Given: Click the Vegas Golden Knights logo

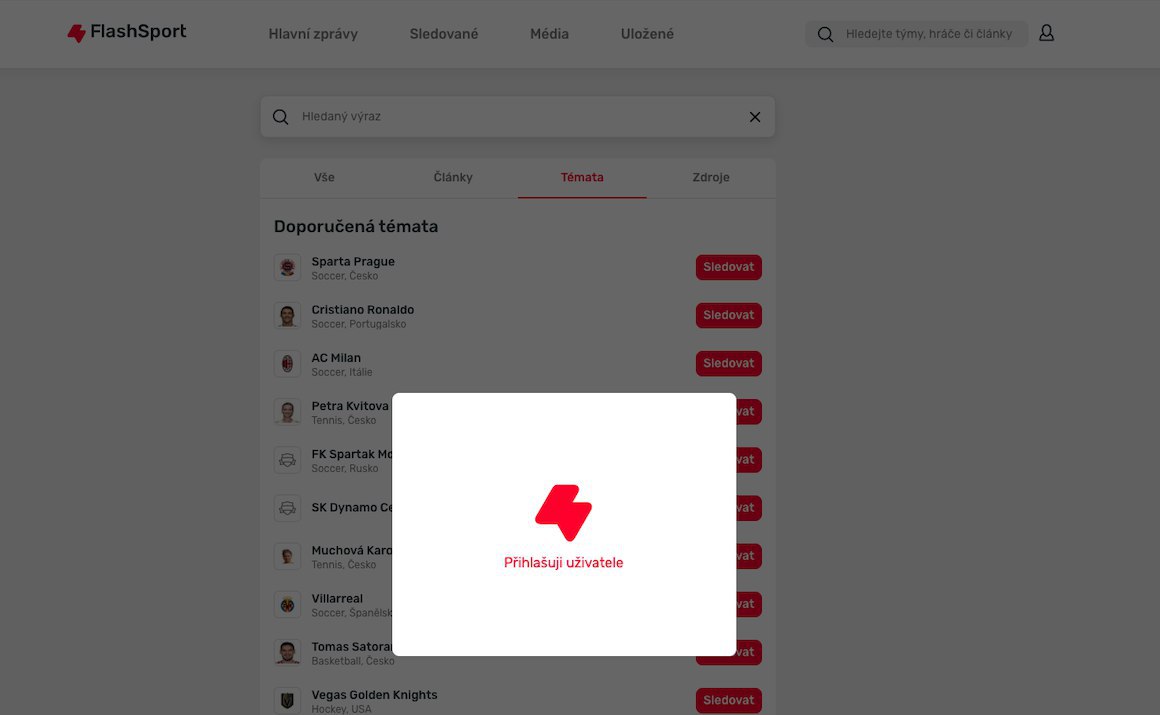Looking at the screenshot, I should tap(287, 700).
